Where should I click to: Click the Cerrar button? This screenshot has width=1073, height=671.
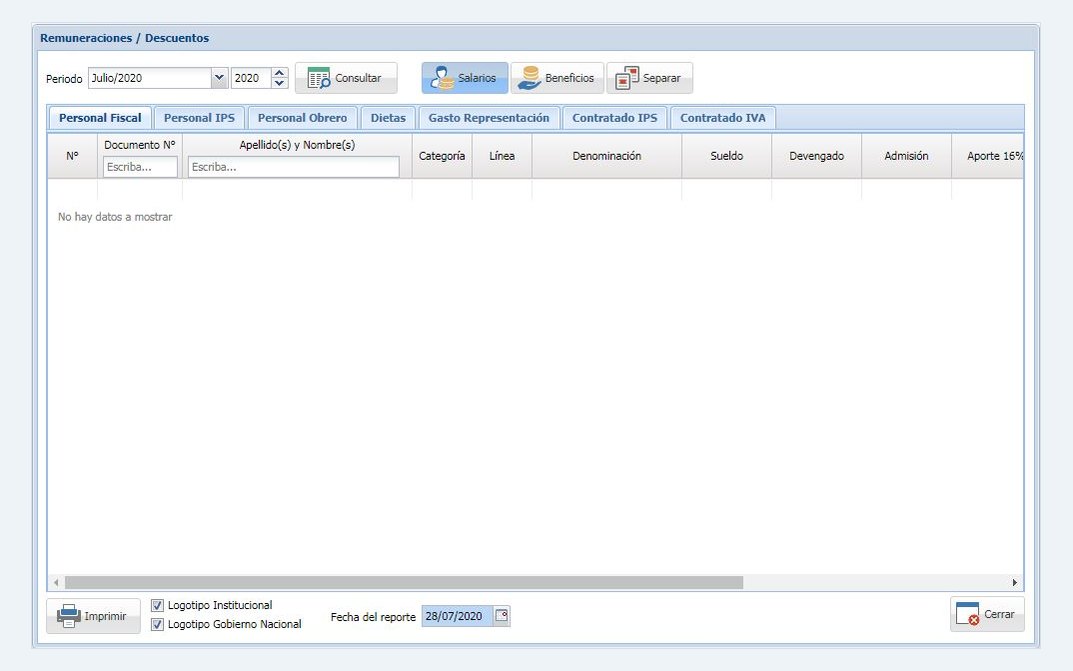point(987,614)
